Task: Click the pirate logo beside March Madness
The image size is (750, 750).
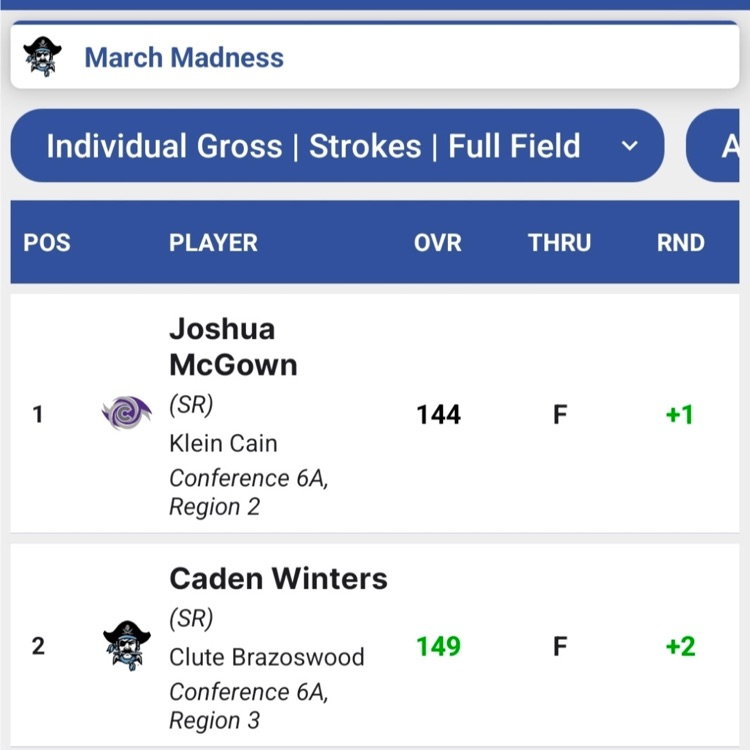Action: [42, 57]
